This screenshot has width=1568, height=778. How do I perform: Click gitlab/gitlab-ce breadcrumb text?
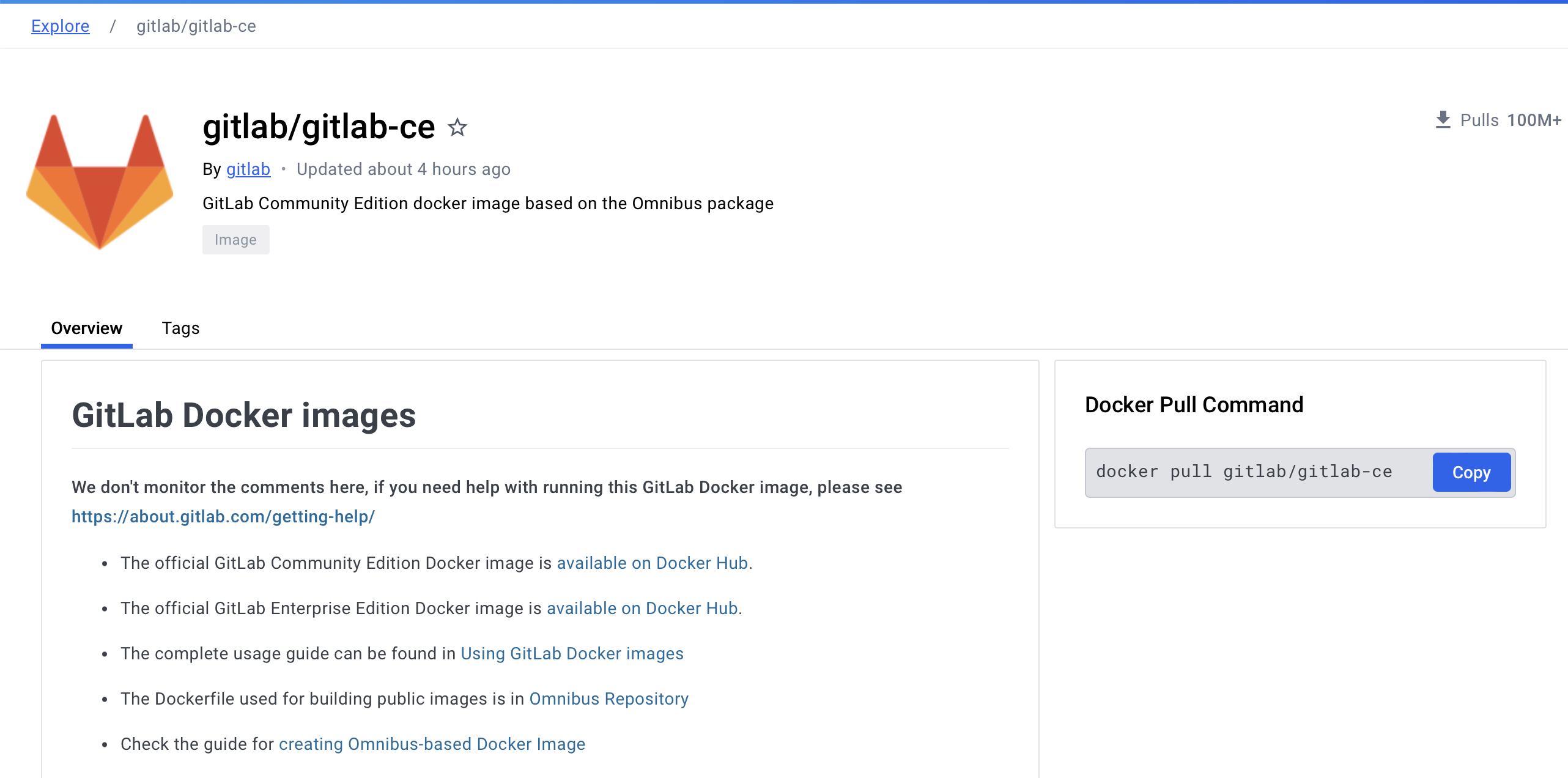pyautogui.click(x=196, y=26)
